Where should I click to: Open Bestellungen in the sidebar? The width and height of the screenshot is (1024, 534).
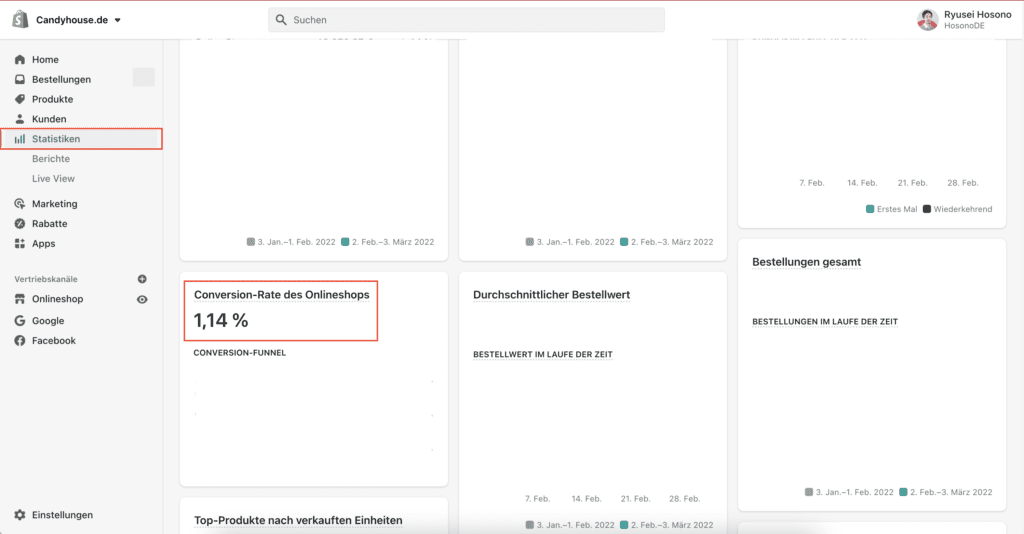(61, 79)
